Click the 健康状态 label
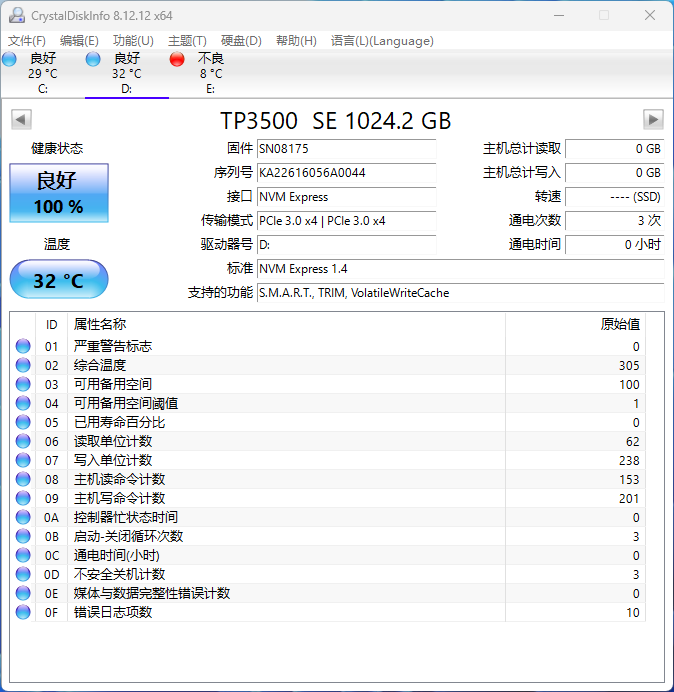The width and height of the screenshot is (674, 692). point(57,148)
